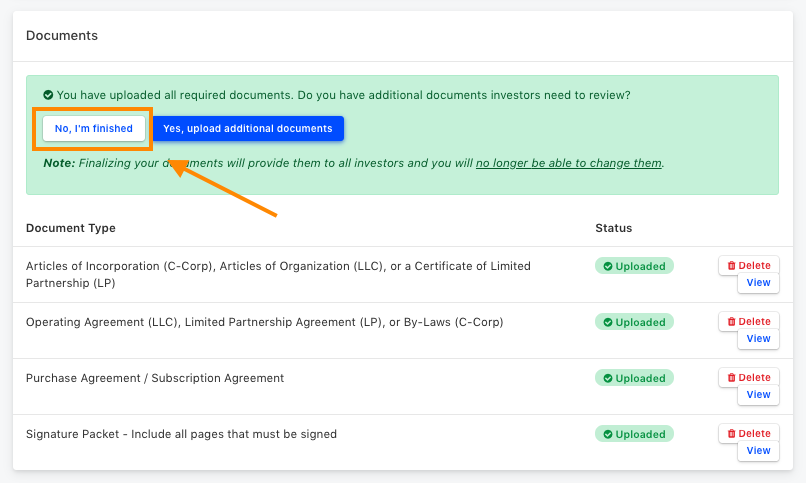The height and width of the screenshot is (483, 806).
Task: View the Signature Packet document
Action: [x=758, y=451]
